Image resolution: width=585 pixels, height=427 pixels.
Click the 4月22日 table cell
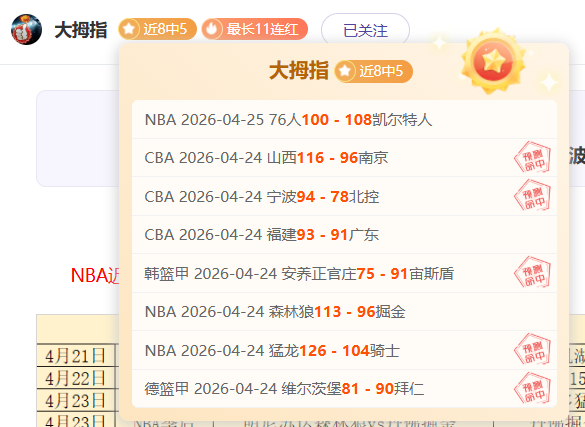[x=75, y=378]
